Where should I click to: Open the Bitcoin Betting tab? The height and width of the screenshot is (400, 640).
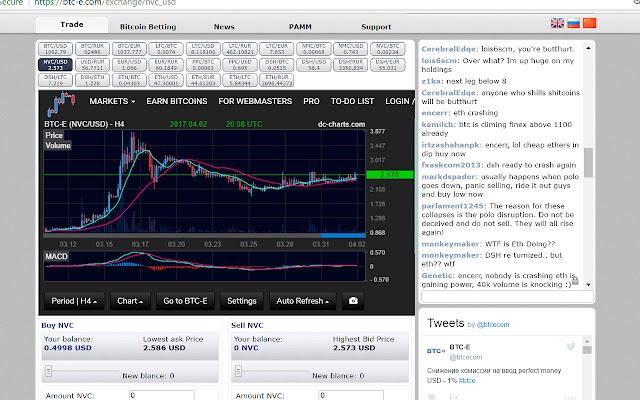[x=148, y=27]
